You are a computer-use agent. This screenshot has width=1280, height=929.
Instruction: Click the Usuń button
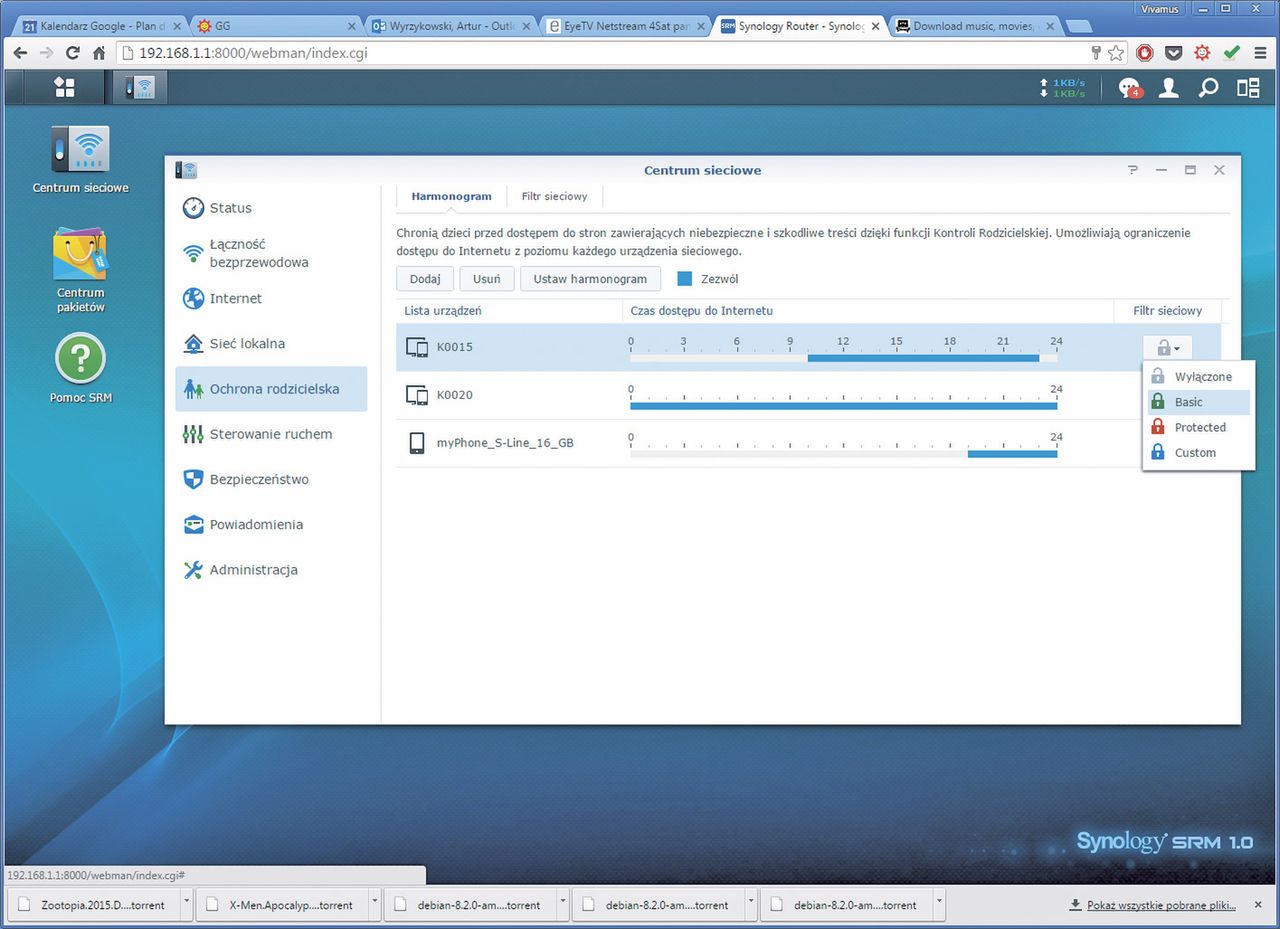click(487, 279)
